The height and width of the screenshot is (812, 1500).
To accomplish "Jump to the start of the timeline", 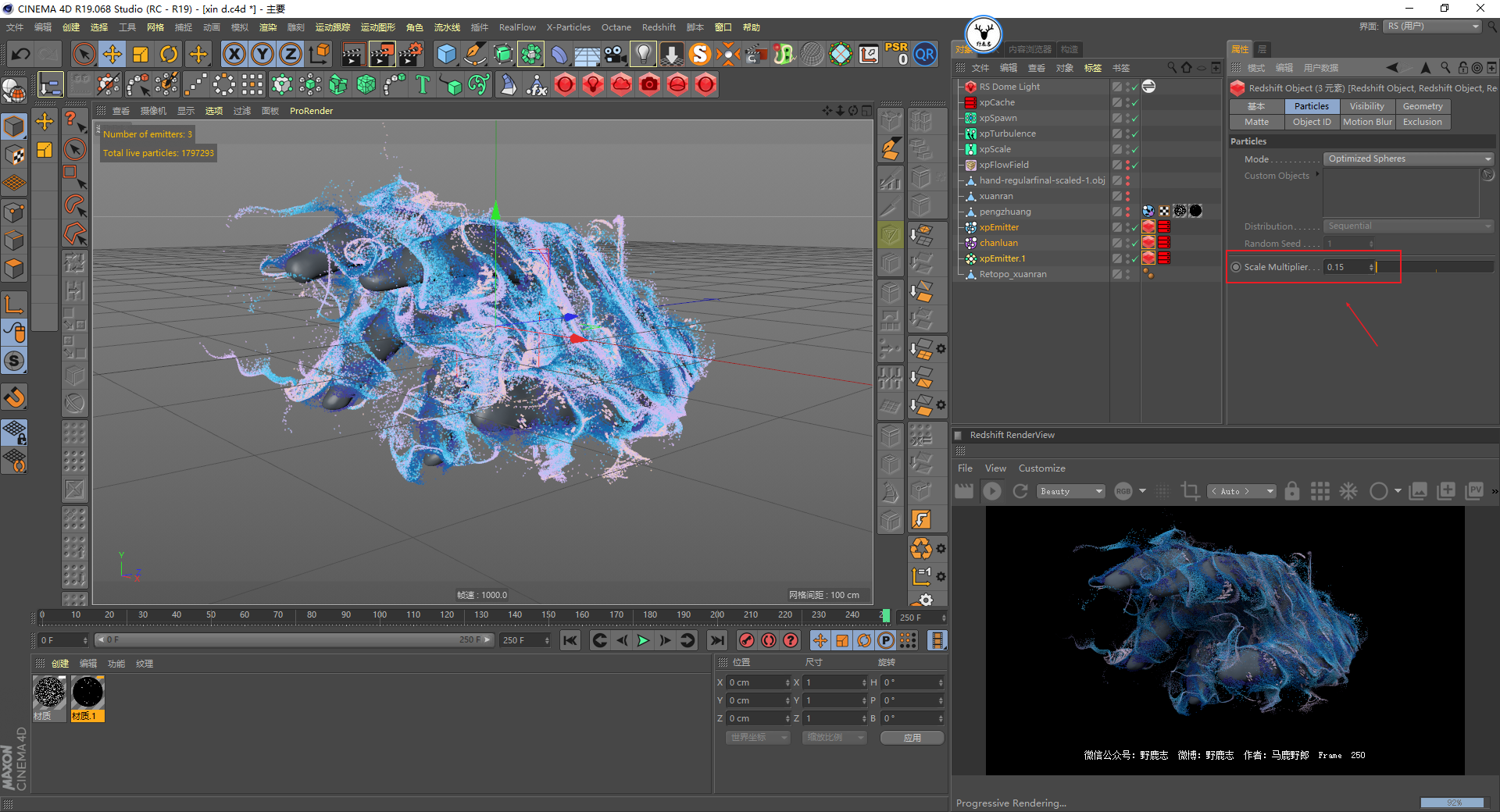I will (x=570, y=640).
